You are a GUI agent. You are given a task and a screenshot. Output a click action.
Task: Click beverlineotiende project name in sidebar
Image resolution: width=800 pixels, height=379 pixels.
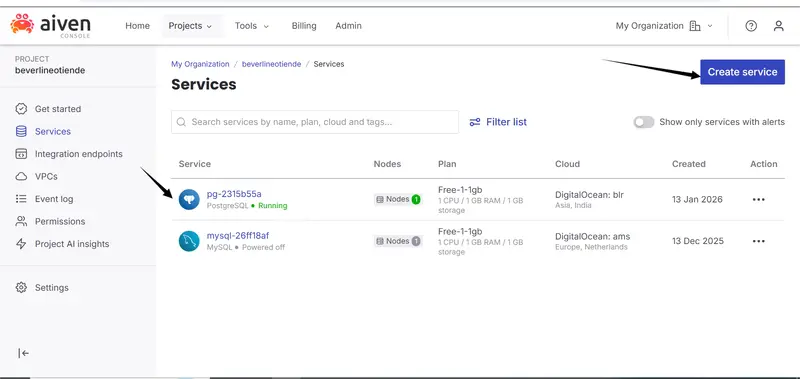click(50, 70)
